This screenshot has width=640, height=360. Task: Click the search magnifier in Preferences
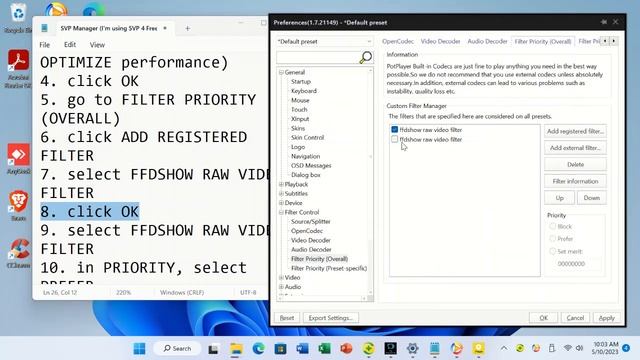tap(365, 57)
